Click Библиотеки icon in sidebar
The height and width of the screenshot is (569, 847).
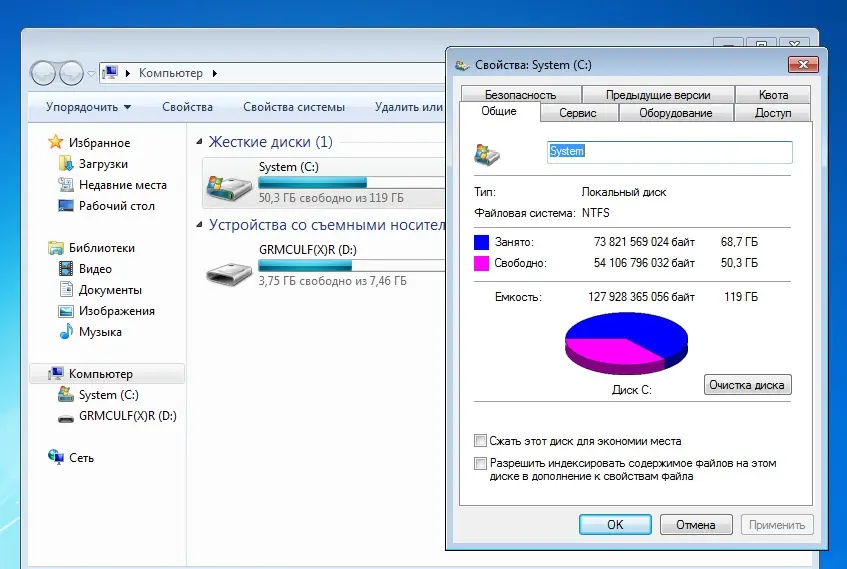pos(56,247)
